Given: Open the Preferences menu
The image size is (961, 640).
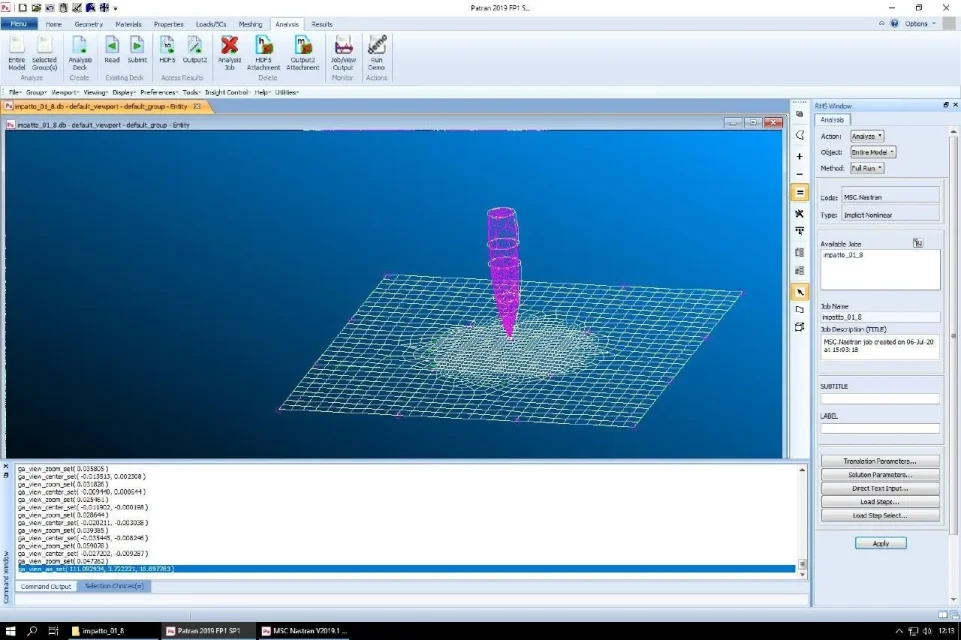Looking at the screenshot, I should (158, 92).
